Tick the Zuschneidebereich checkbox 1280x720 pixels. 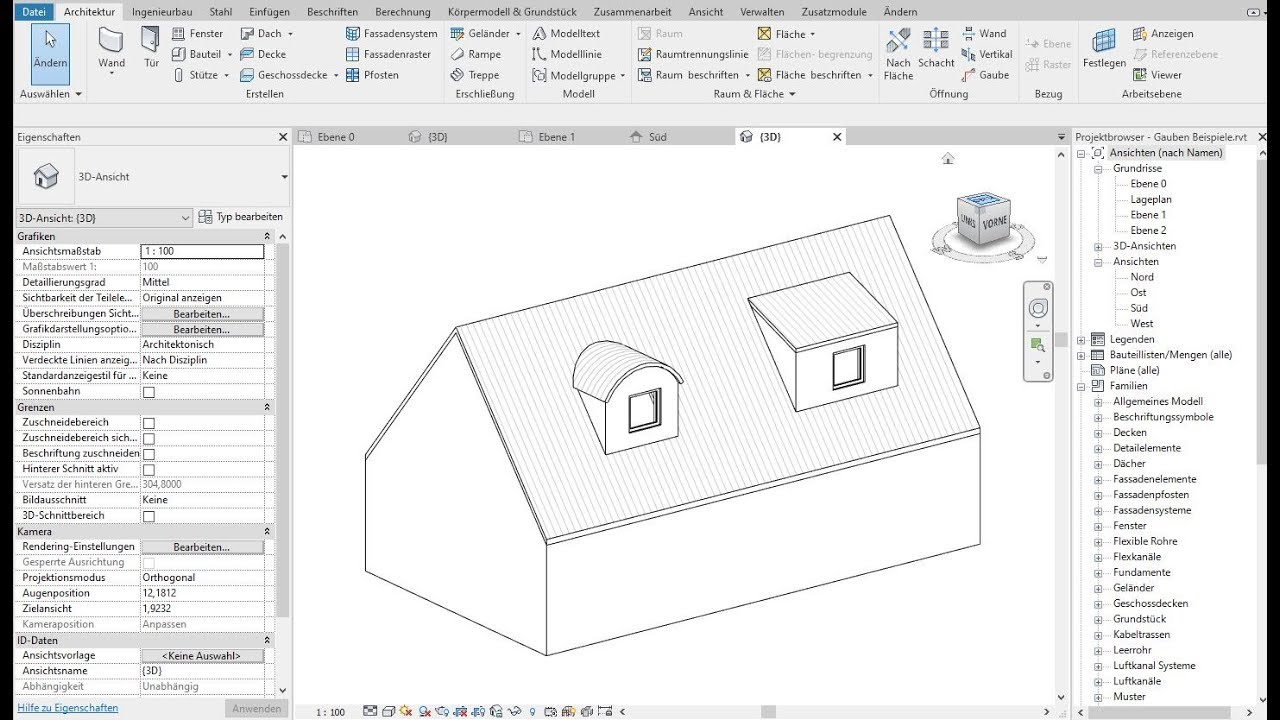tap(149, 423)
